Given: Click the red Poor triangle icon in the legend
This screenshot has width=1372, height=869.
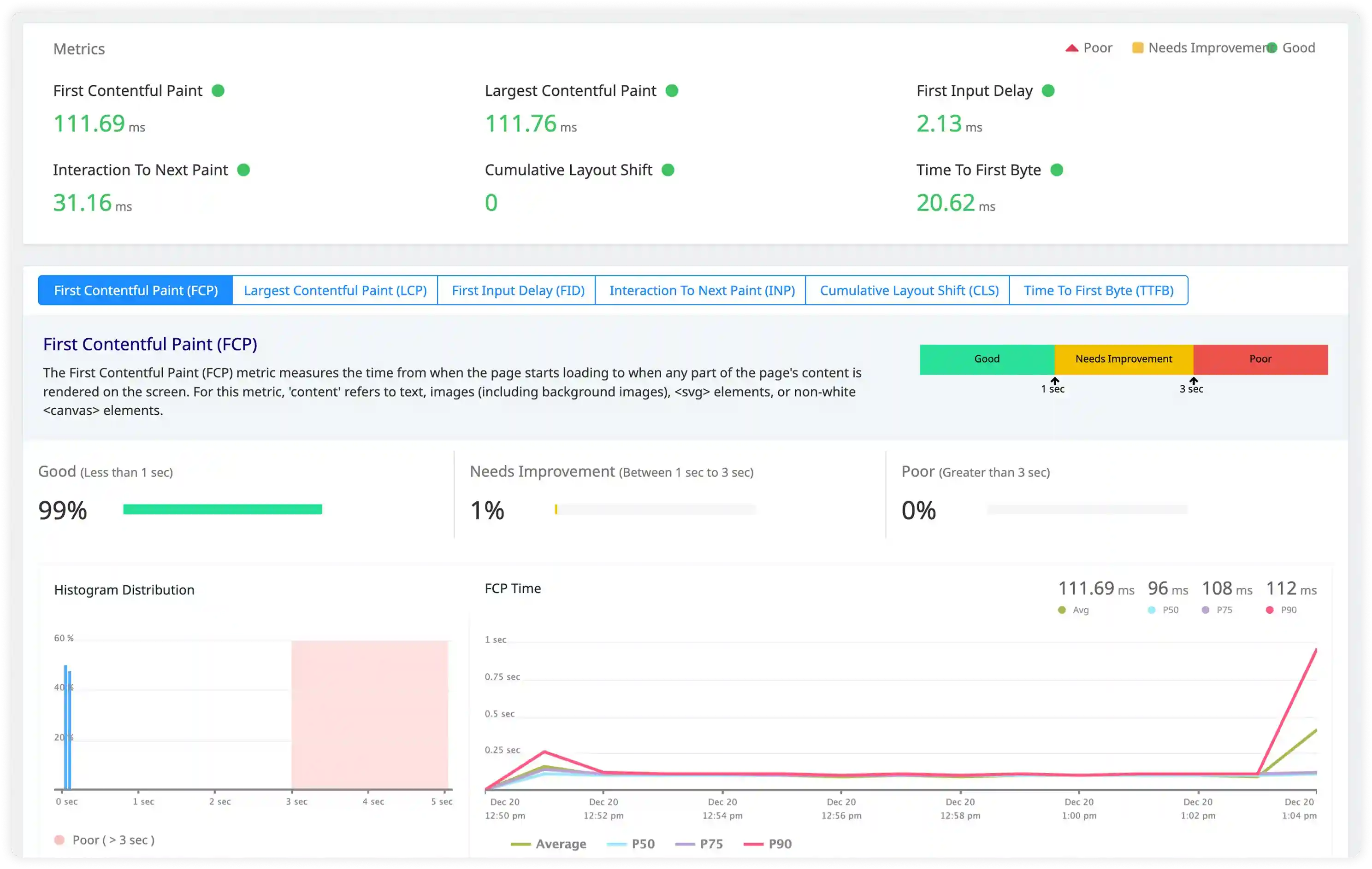Looking at the screenshot, I should tap(1072, 48).
